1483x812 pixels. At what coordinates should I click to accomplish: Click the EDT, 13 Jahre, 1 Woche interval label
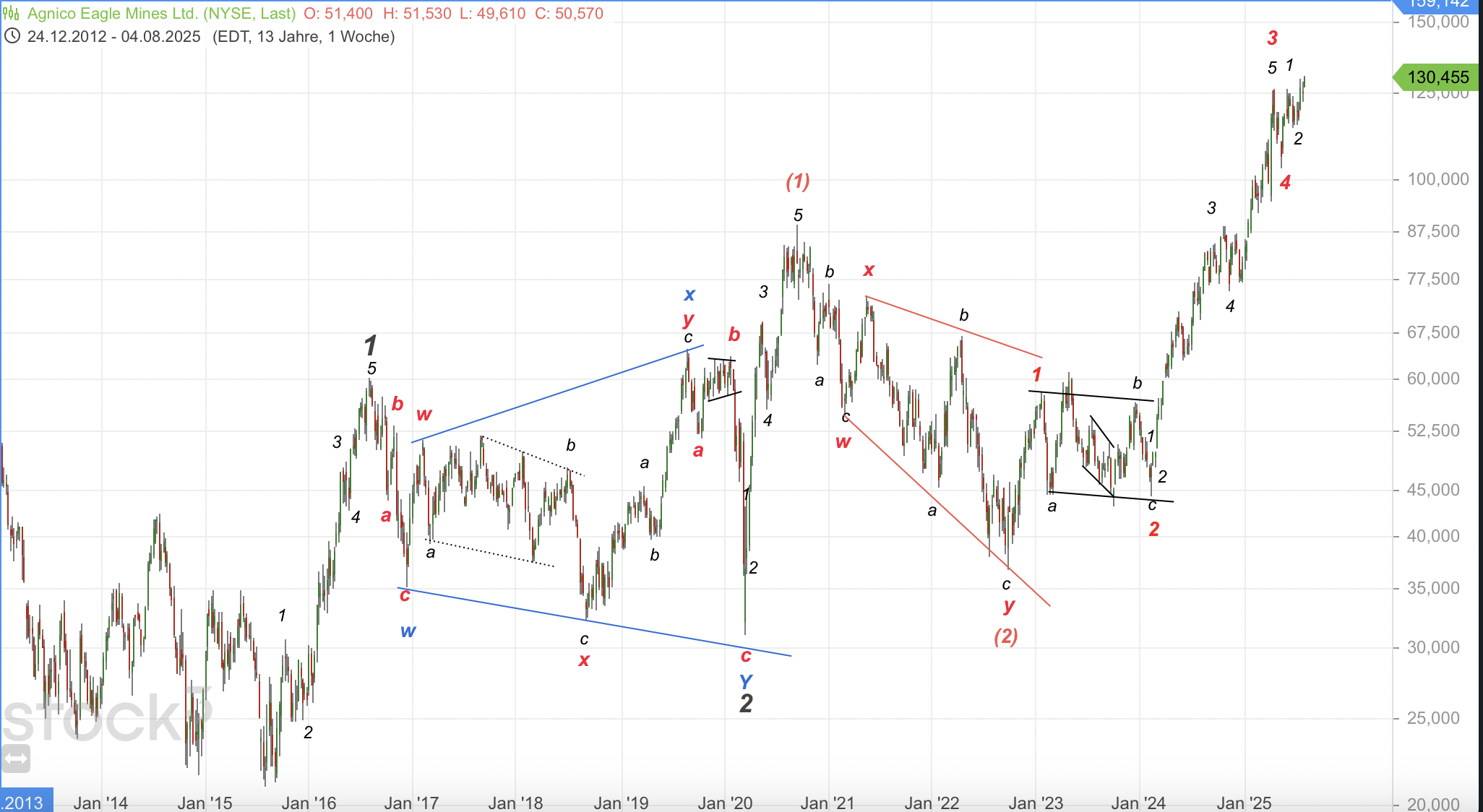tap(304, 37)
